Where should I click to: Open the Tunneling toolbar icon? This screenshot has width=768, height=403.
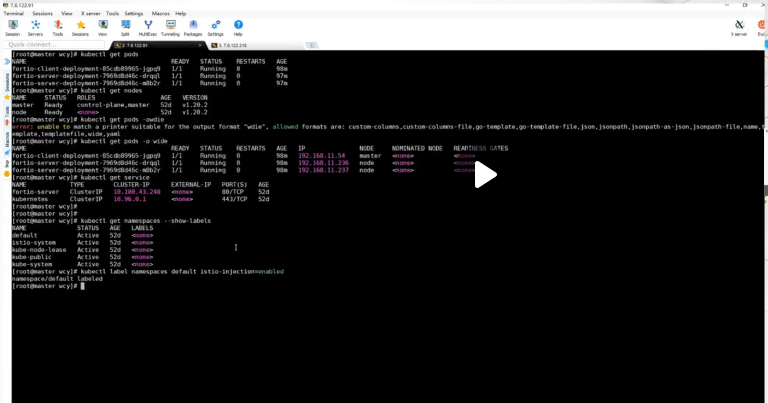170,28
